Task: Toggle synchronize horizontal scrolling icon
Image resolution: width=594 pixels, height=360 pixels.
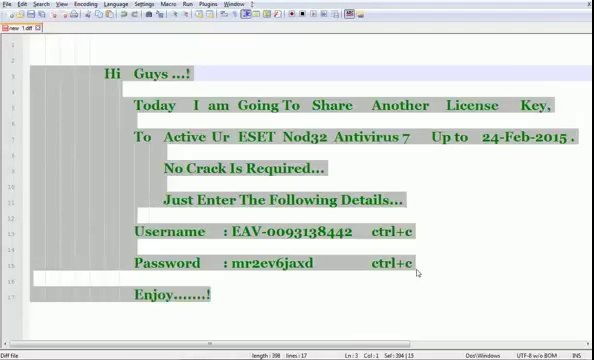Action: click(x=209, y=14)
